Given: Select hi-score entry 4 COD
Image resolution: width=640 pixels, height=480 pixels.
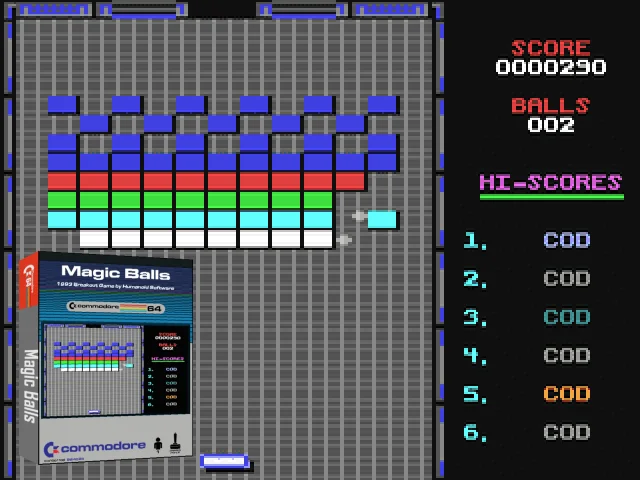Looking at the screenshot, I should tap(527, 356).
